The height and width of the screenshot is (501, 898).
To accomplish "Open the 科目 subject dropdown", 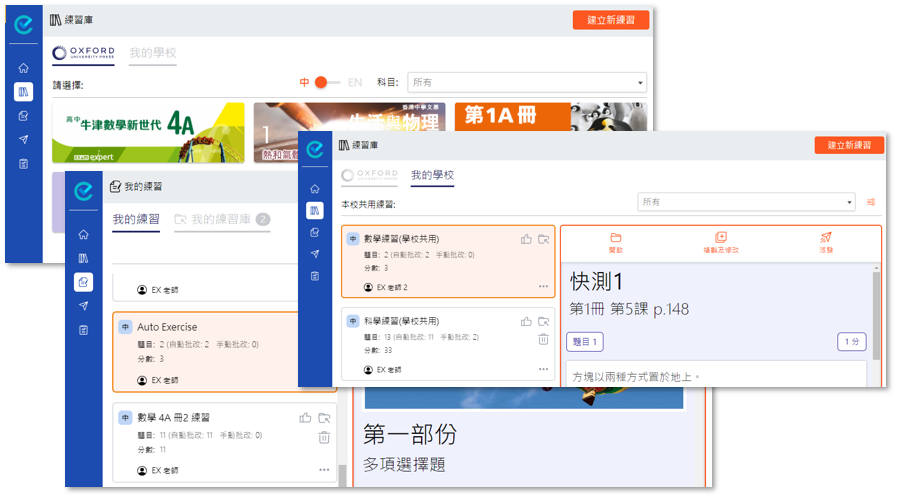I will [x=527, y=83].
